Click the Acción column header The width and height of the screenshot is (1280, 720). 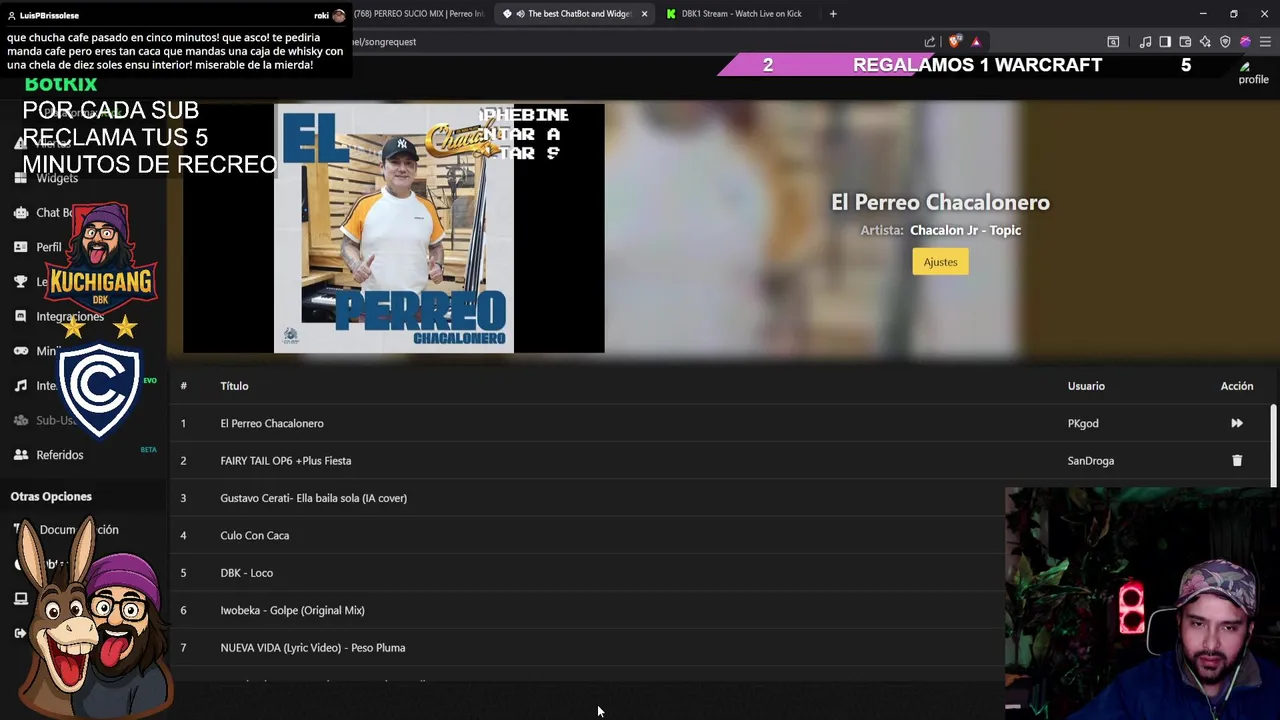click(1237, 386)
